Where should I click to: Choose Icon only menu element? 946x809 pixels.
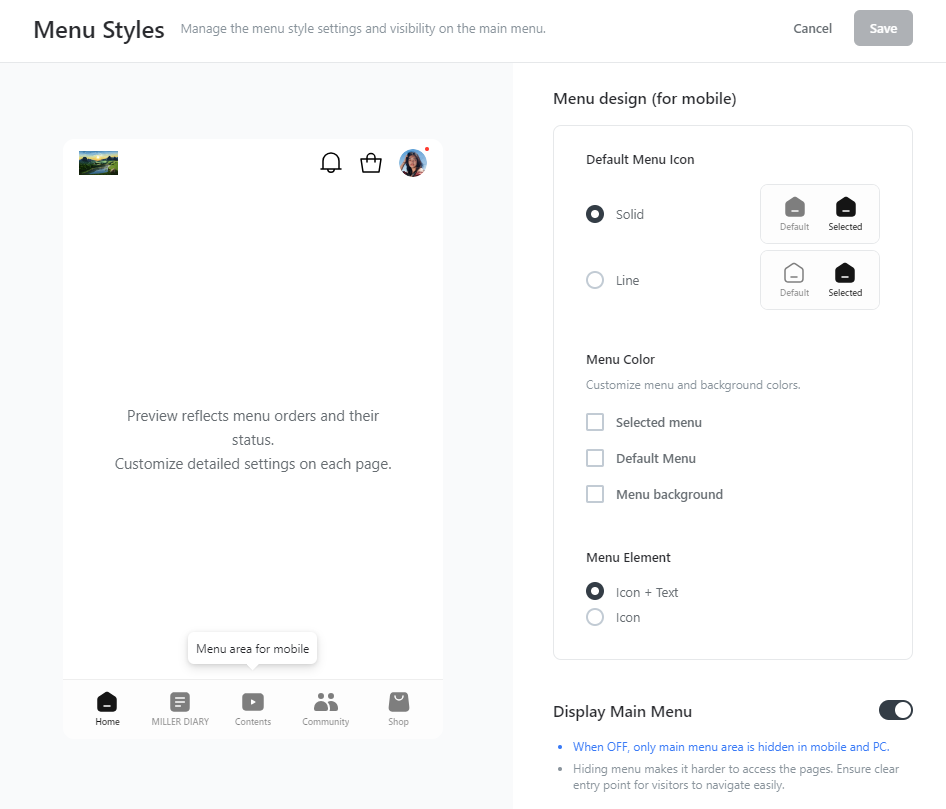595,618
